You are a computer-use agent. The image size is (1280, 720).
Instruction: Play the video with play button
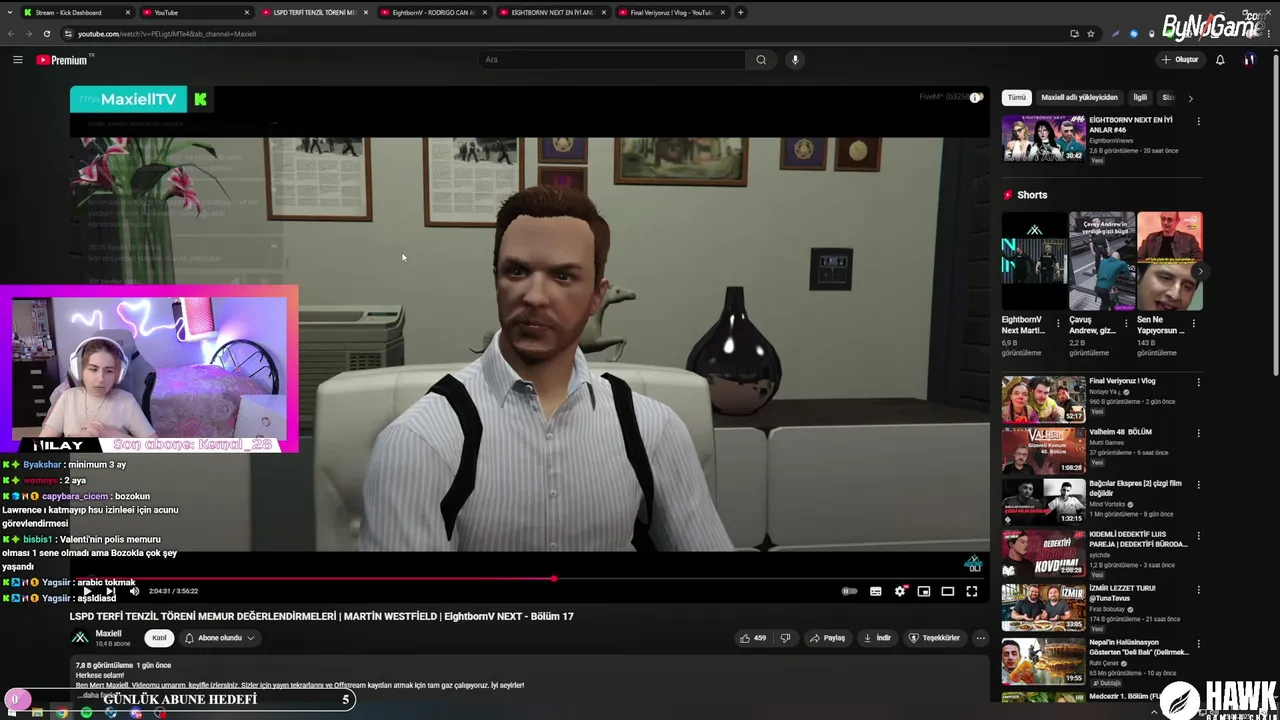[87, 591]
